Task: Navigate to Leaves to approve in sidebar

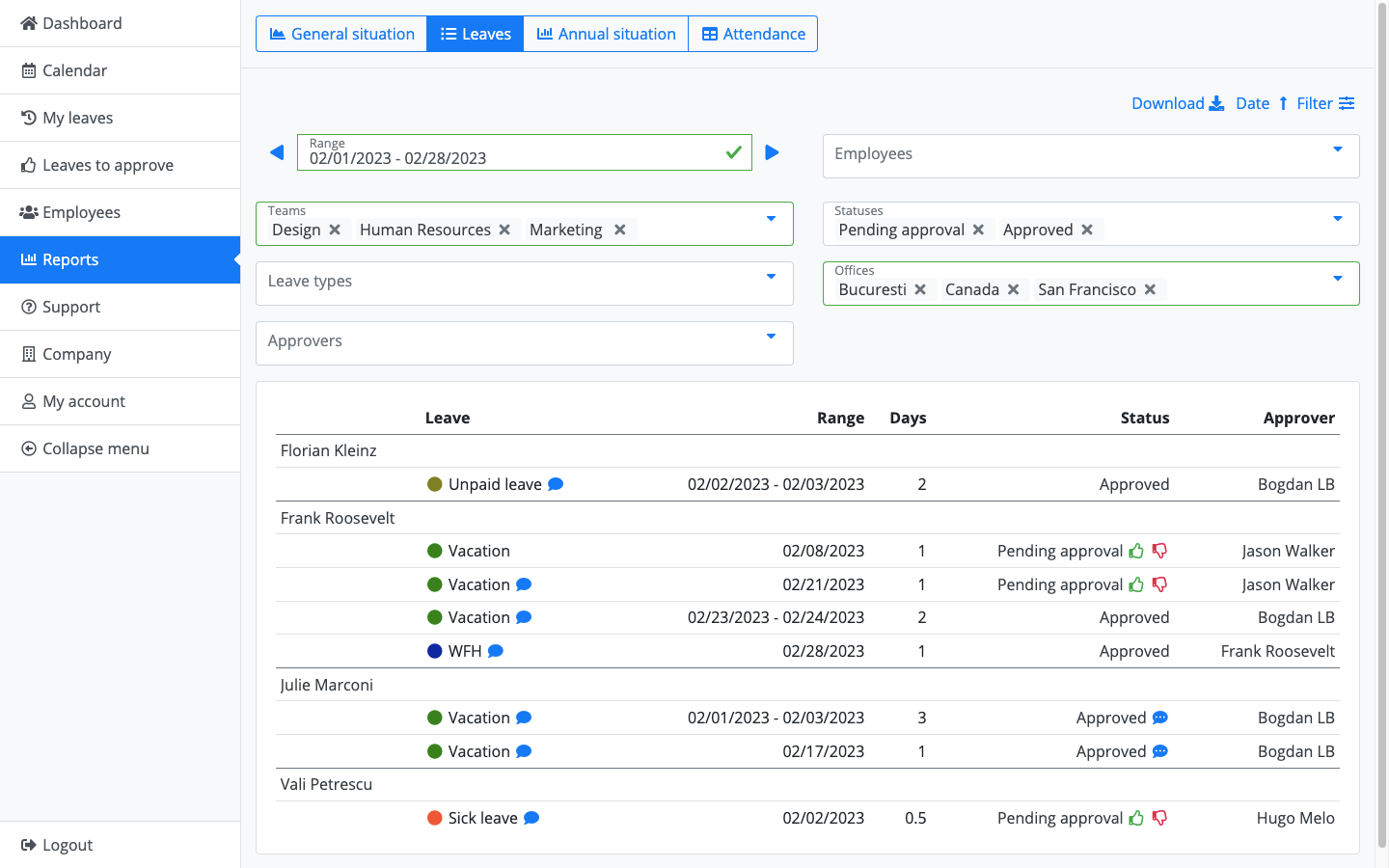Action: (x=107, y=165)
